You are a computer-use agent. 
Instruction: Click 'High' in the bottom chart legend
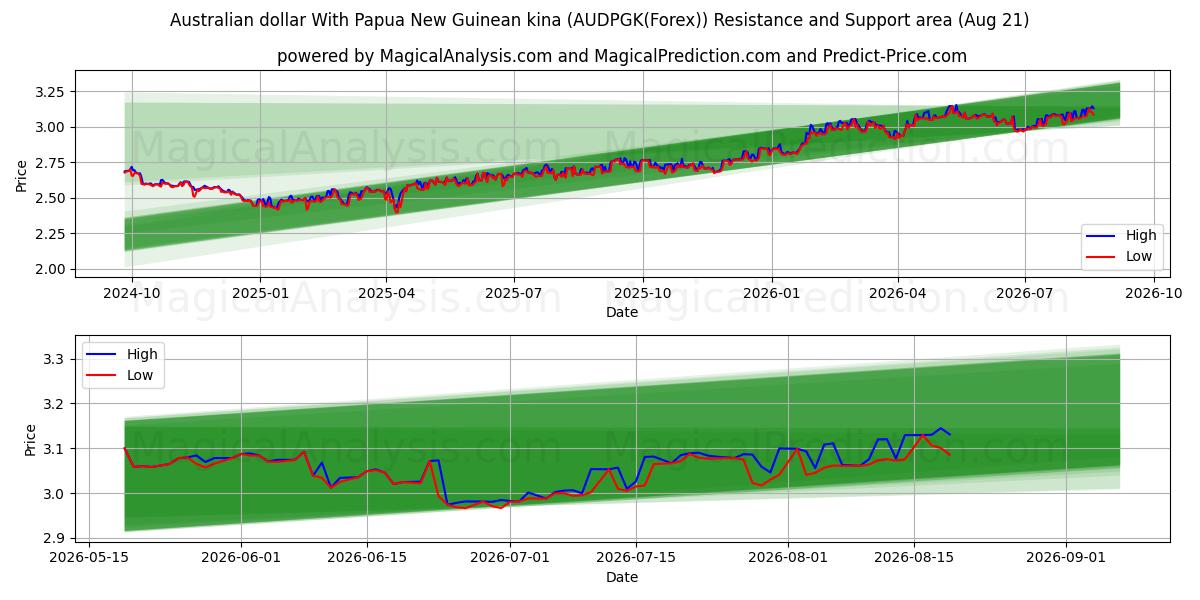coord(142,354)
